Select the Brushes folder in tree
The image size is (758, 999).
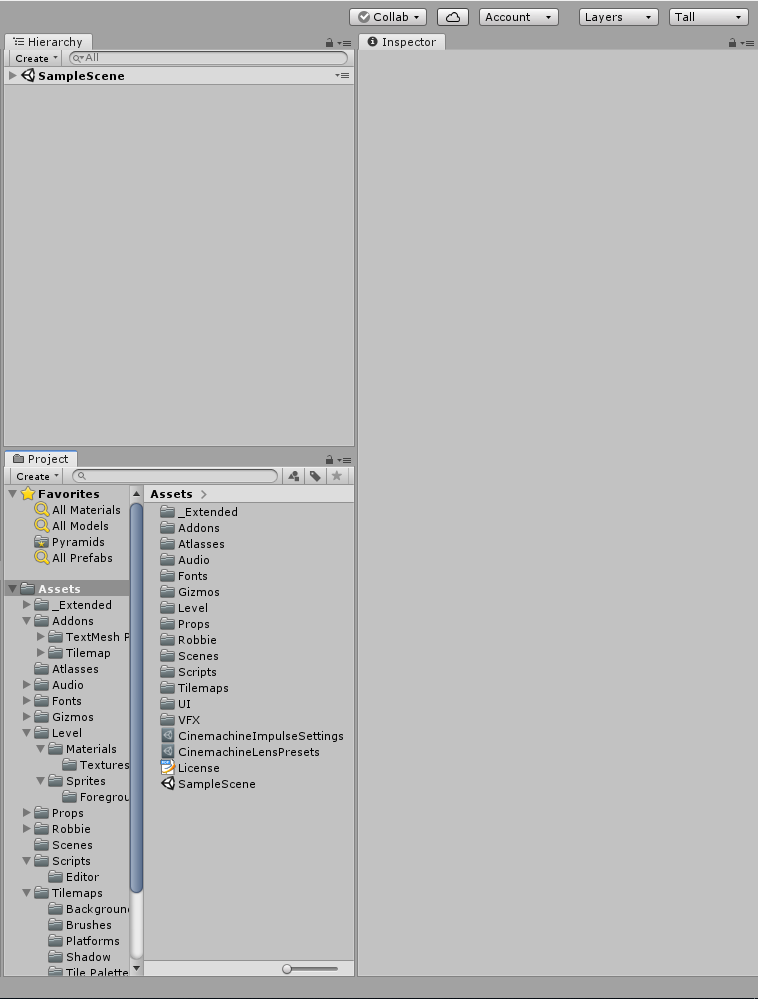[x=80, y=924]
